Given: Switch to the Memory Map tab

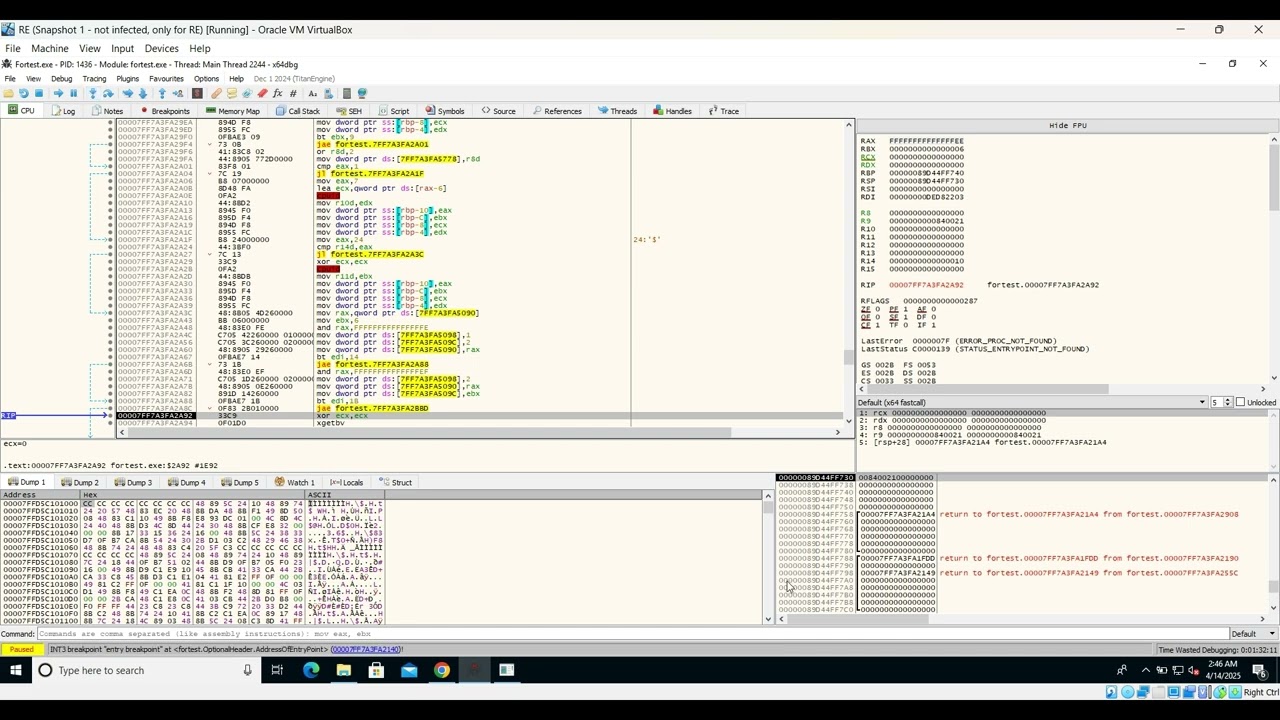Looking at the screenshot, I should 232,111.
